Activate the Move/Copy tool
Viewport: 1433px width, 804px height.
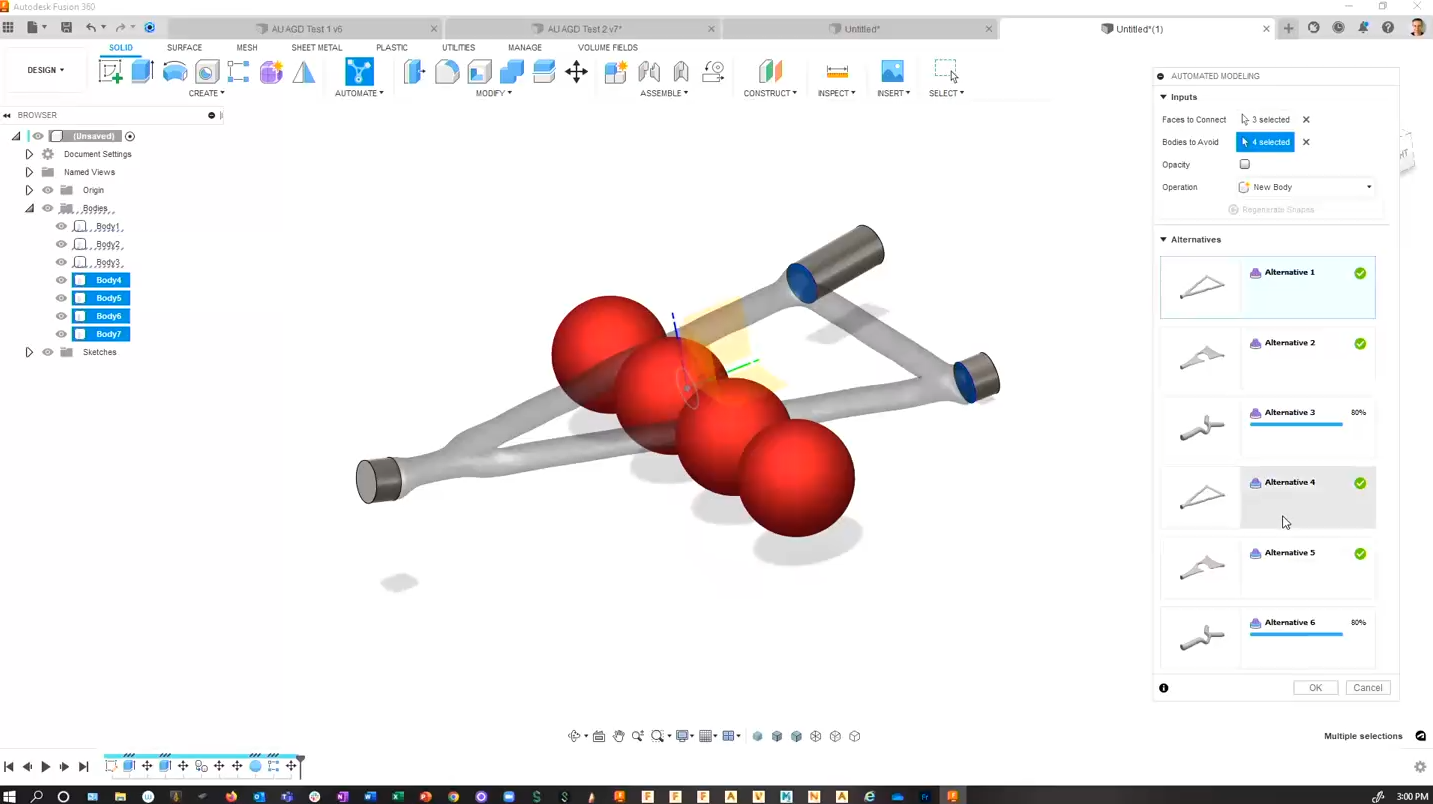coord(575,72)
